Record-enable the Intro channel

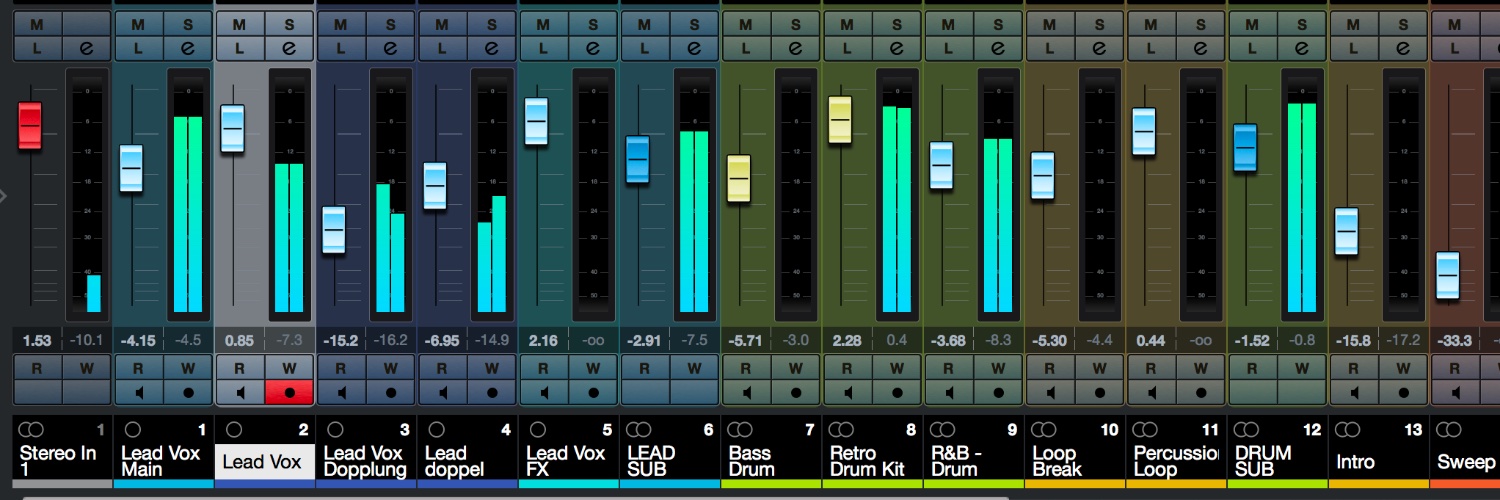click(1405, 392)
